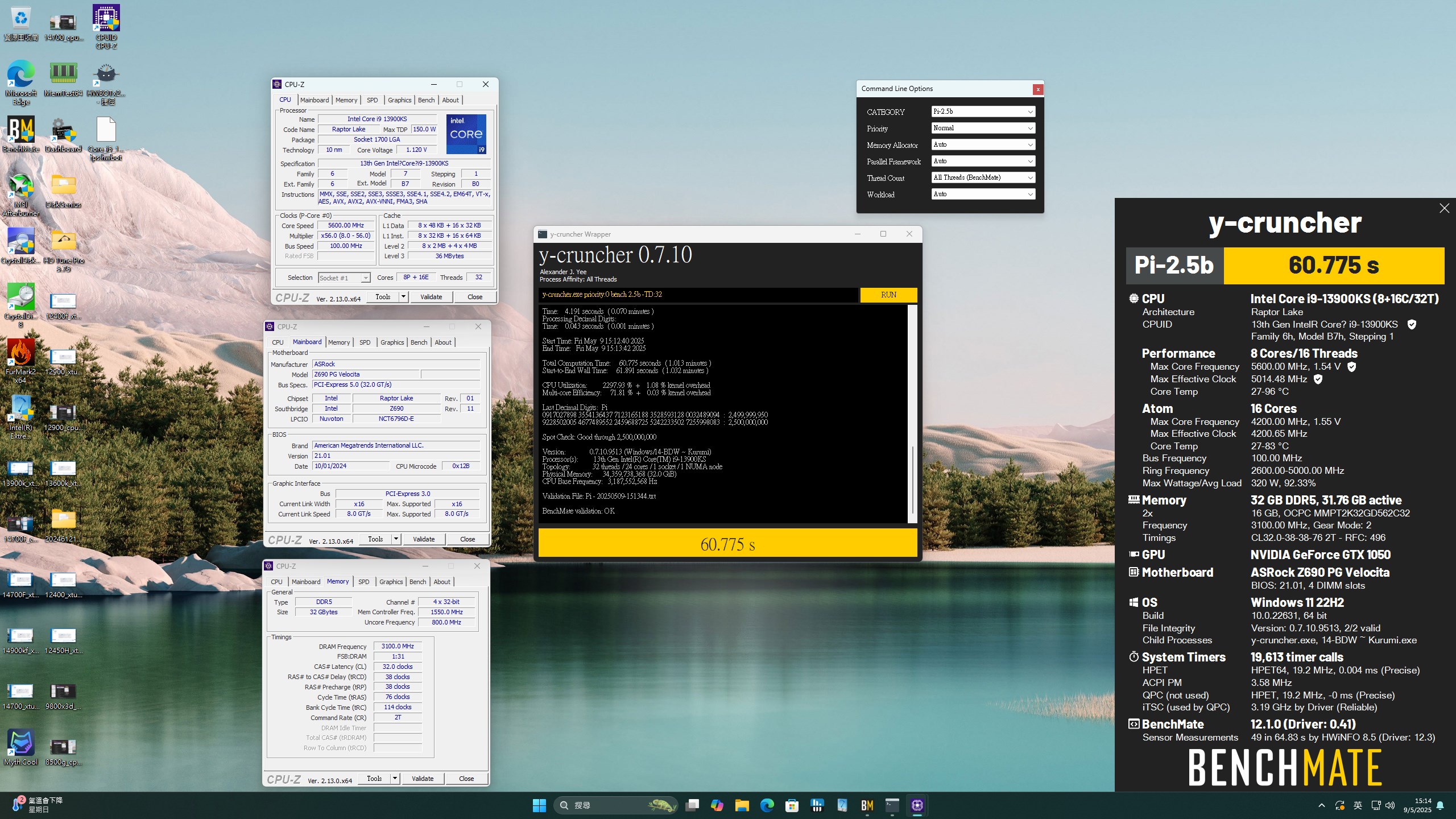The height and width of the screenshot is (819, 1456).
Task: Click Tools dropdown arrow in Mainboard CPU-Z window
Action: click(x=396, y=539)
